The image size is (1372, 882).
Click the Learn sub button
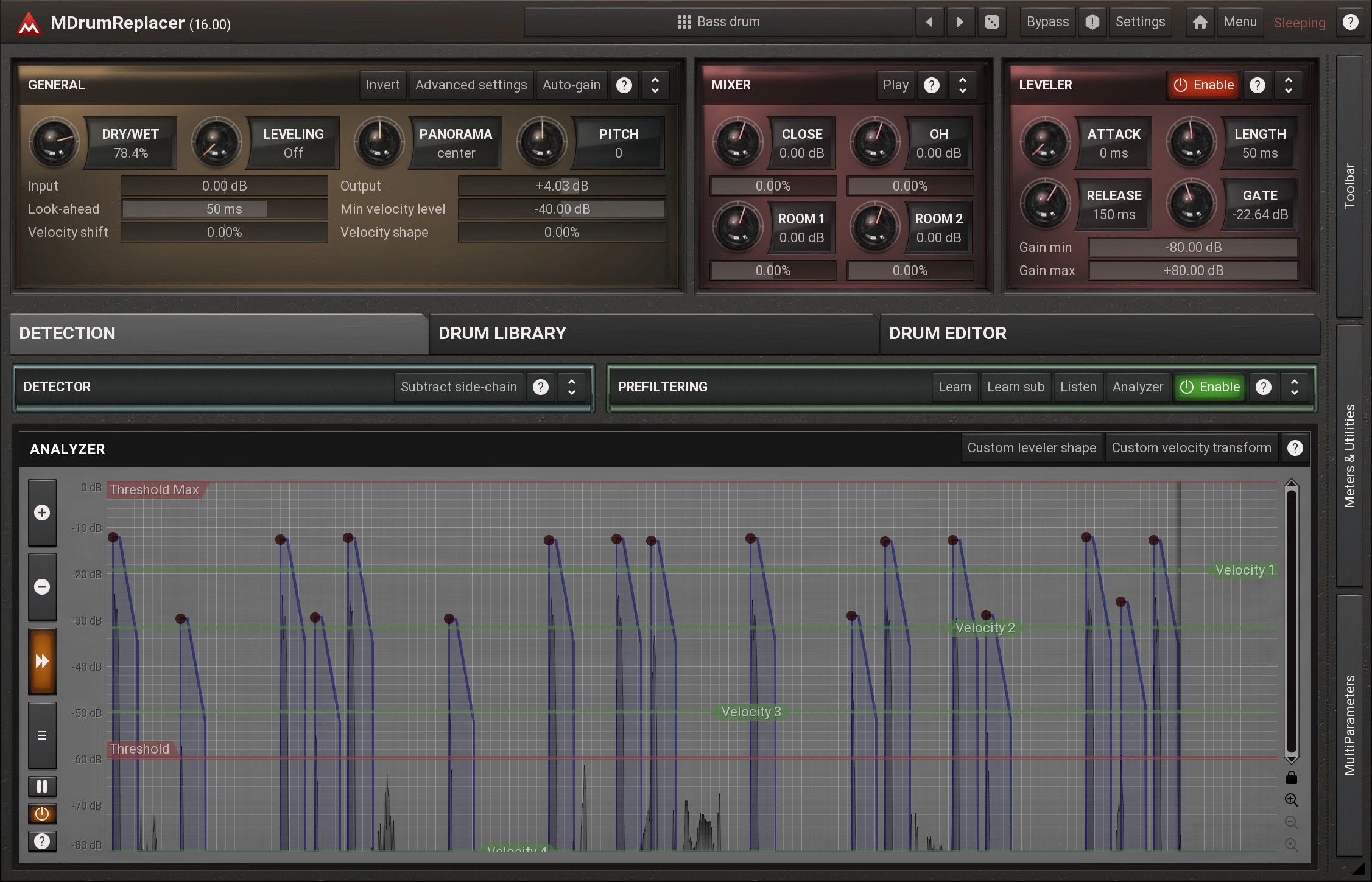click(x=1016, y=387)
